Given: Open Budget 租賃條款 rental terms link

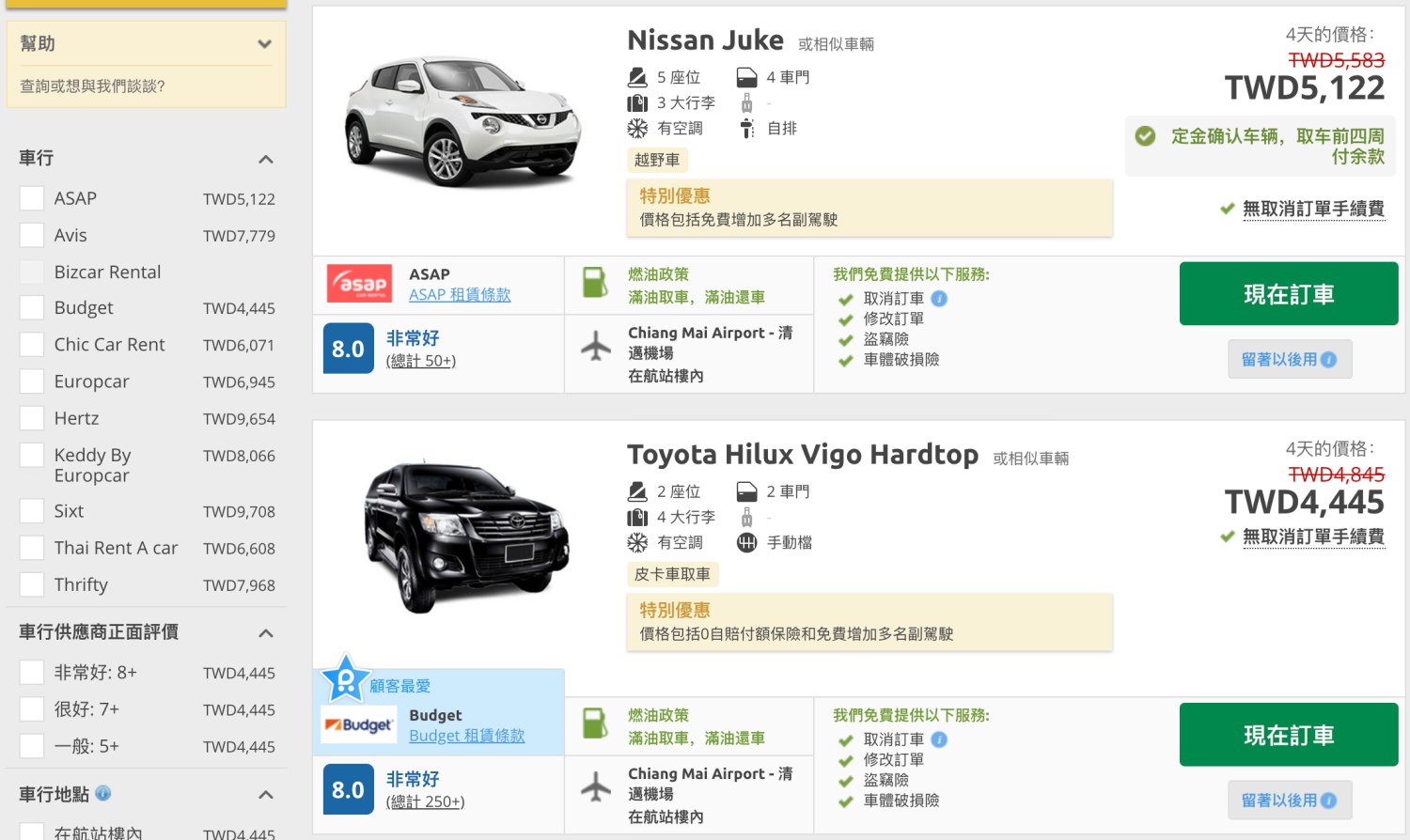Looking at the screenshot, I should click(467, 736).
